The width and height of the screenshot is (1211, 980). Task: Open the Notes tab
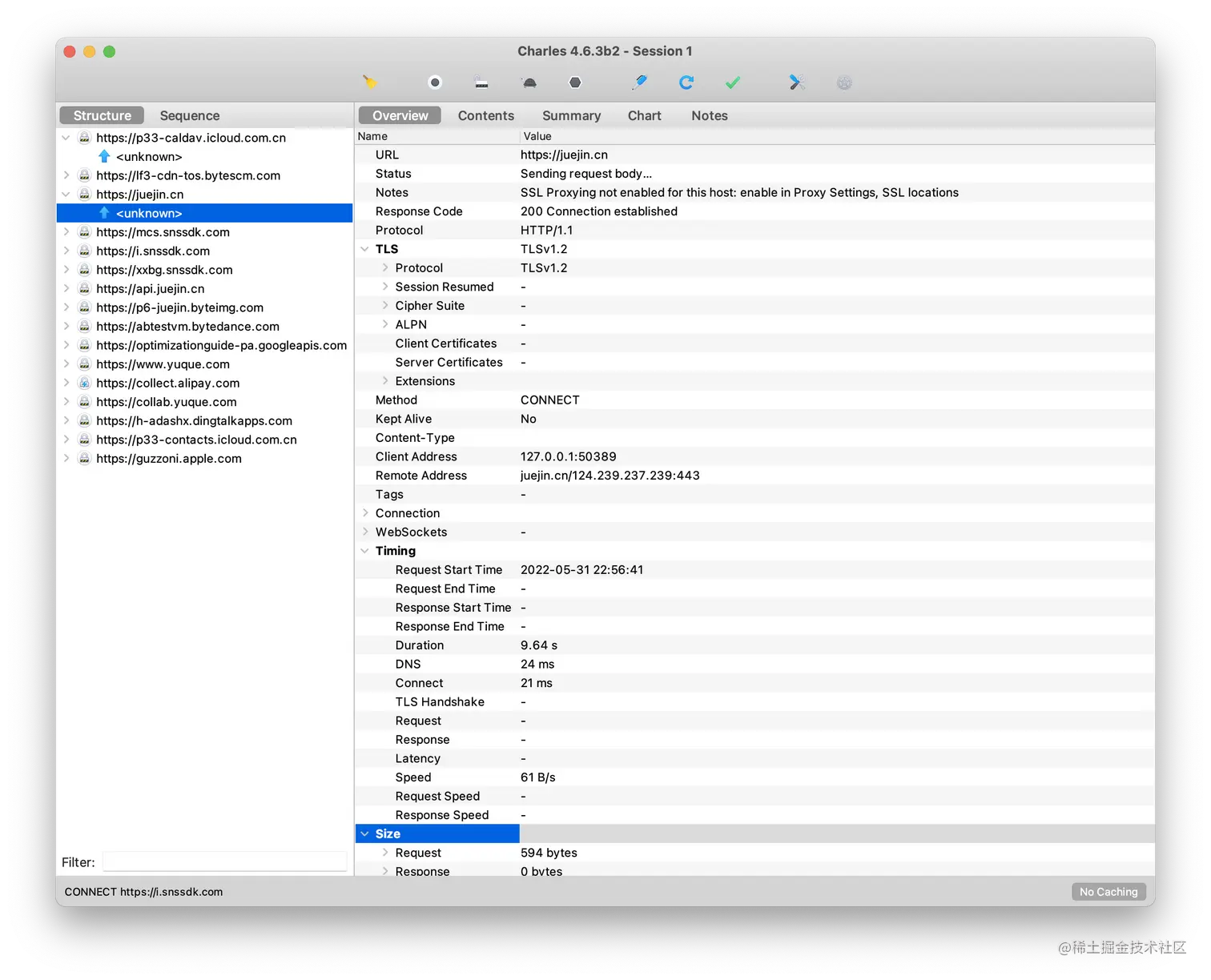710,115
